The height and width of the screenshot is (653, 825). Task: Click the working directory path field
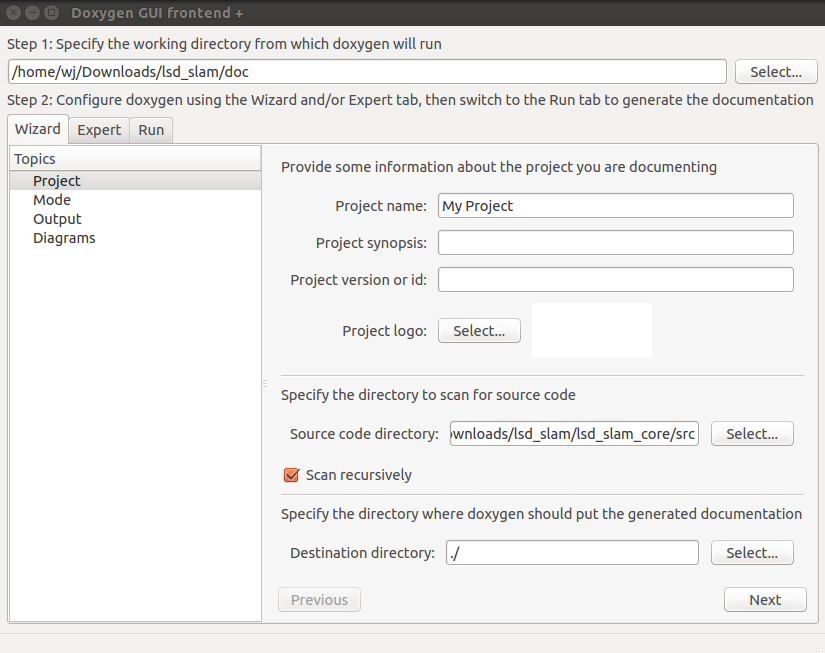click(x=367, y=72)
